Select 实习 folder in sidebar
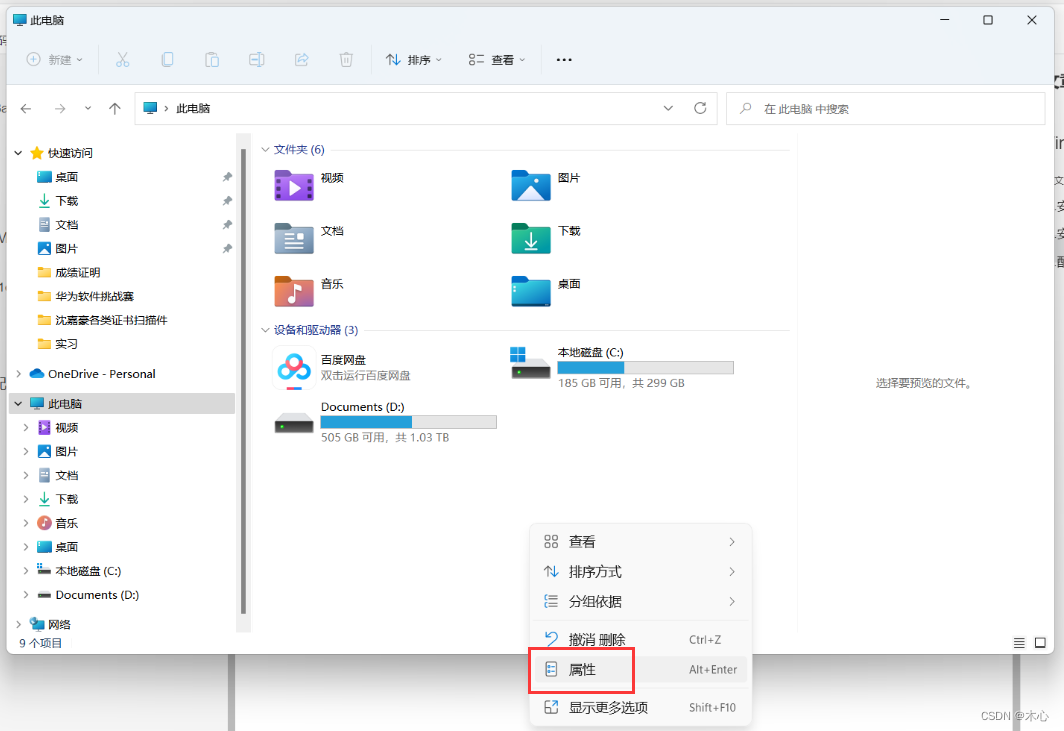 click(66, 343)
